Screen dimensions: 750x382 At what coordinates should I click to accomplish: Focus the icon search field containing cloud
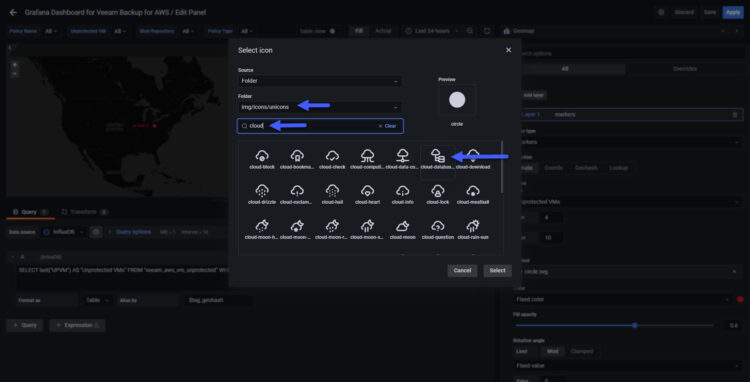pos(320,126)
